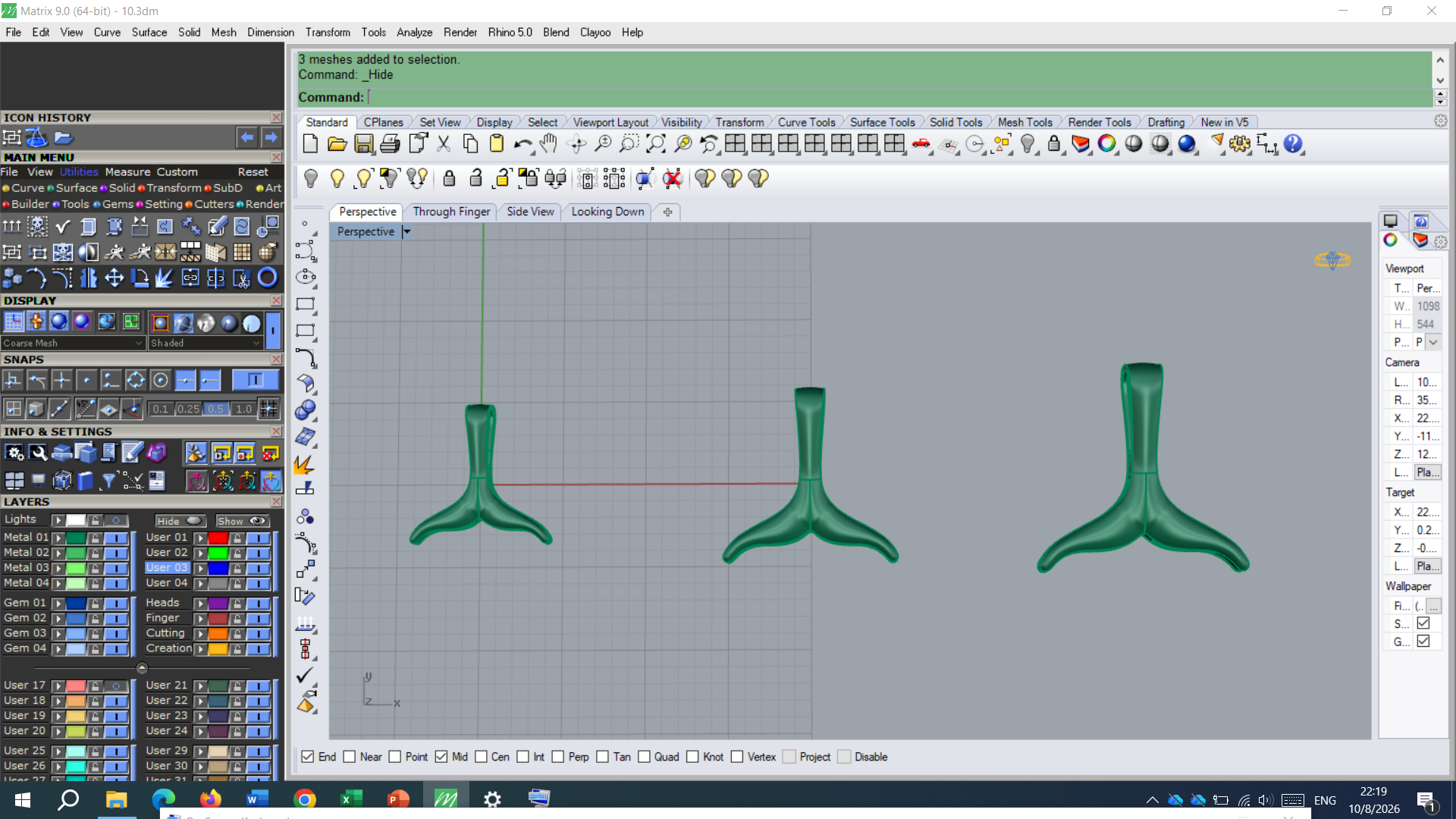This screenshot has height=819, width=1456.
Task: Check the Disable osnap checkbox
Action: 844,757
